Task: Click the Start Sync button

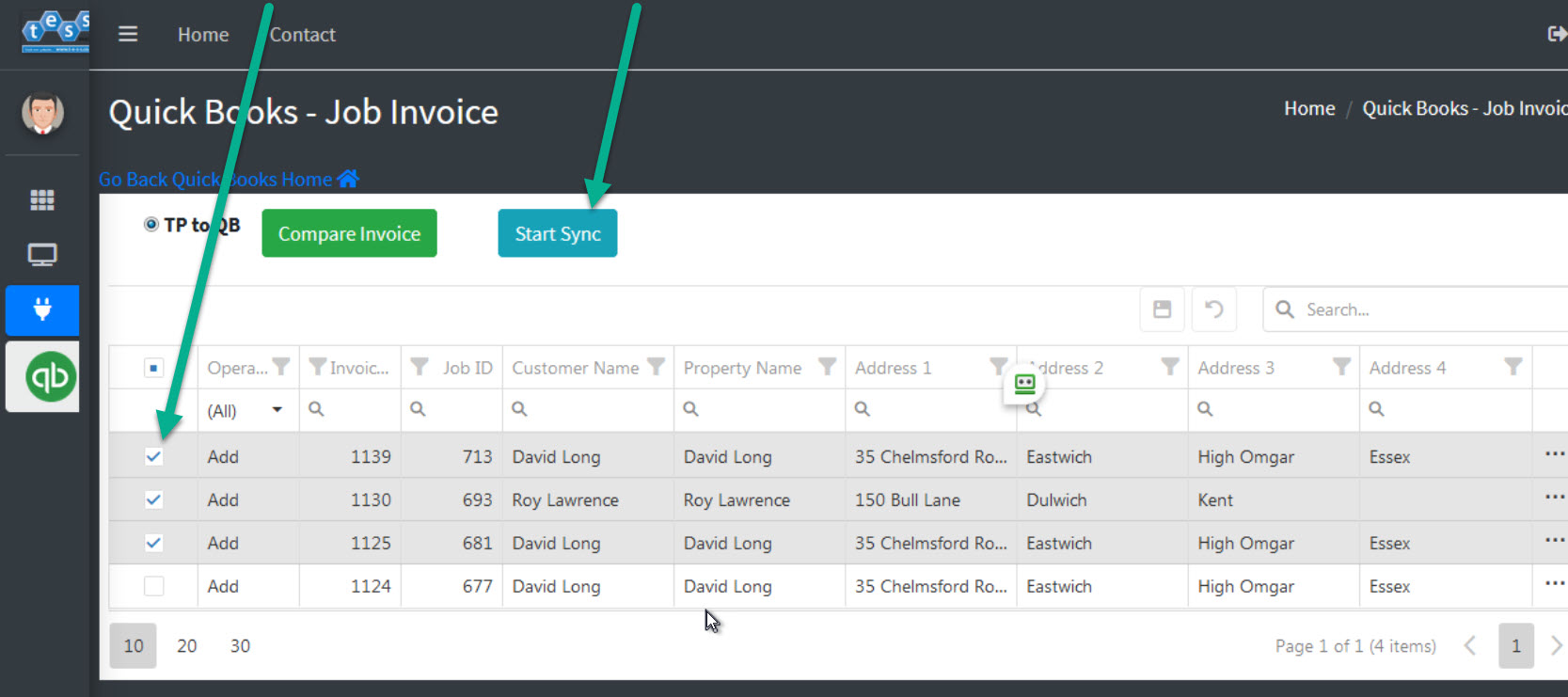Action: pos(558,233)
